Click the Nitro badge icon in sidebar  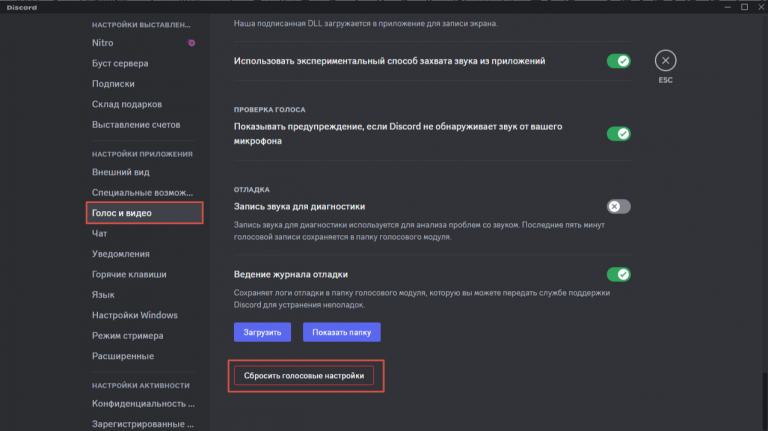point(191,43)
